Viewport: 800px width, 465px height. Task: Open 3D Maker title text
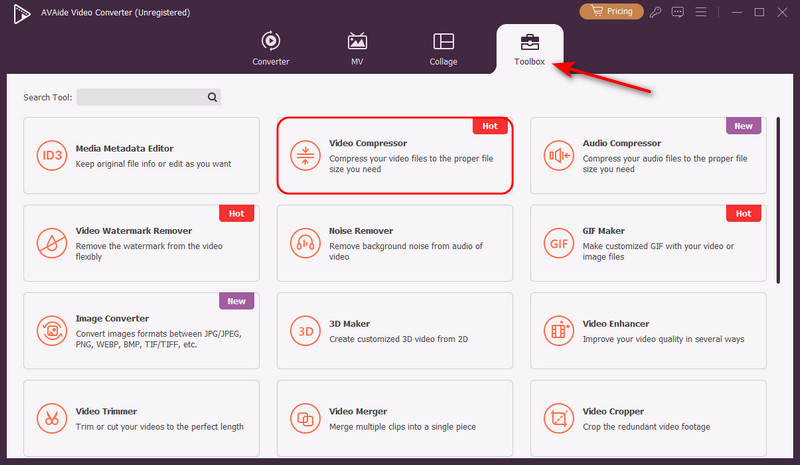349,324
